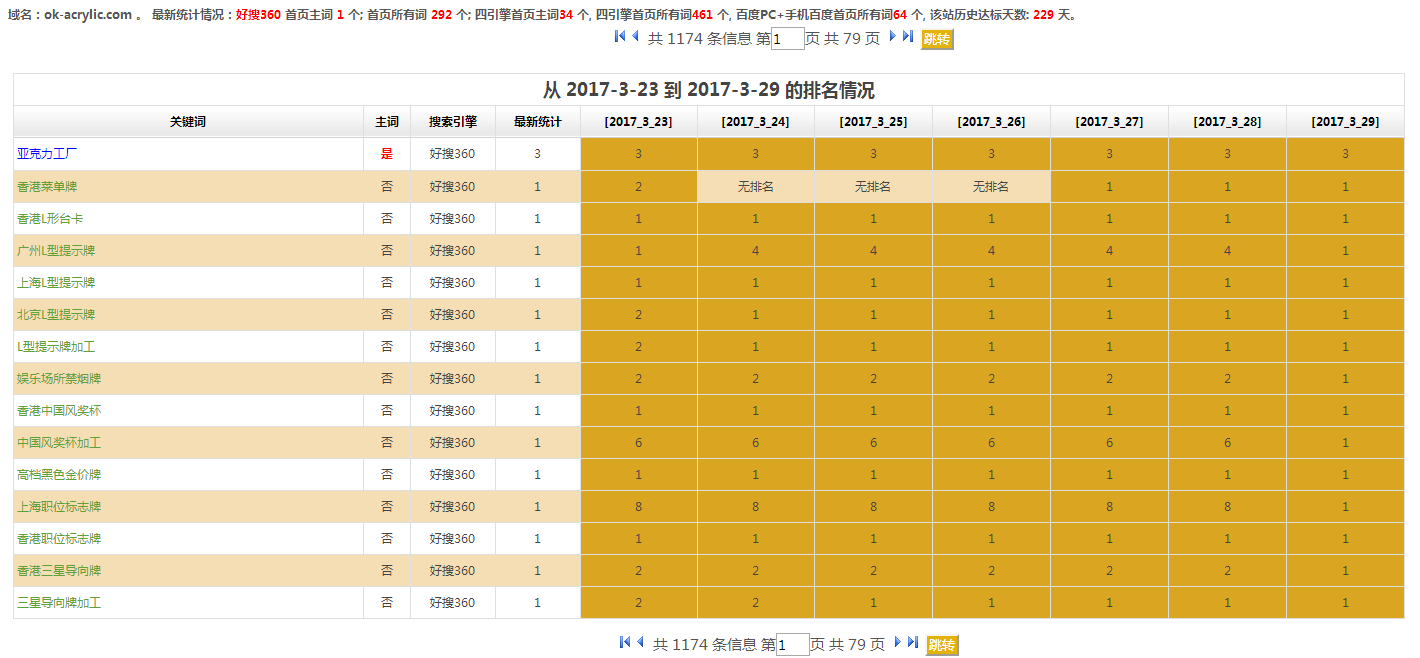
Task: Jump to last page using bottom pagination icon
Action: tap(913, 643)
